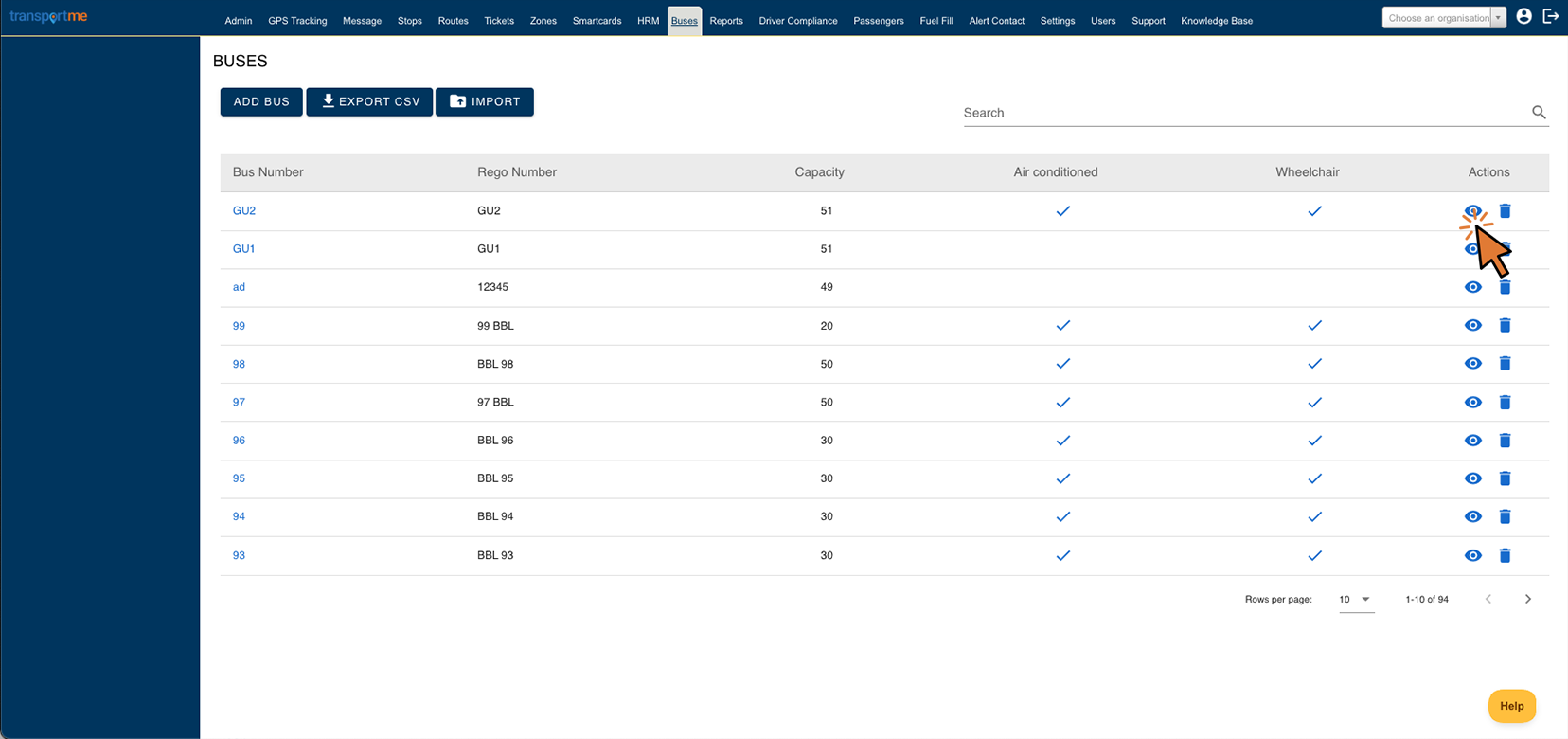Click the search magnifier icon
The height and width of the screenshot is (739, 1568).
pos(1539,112)
